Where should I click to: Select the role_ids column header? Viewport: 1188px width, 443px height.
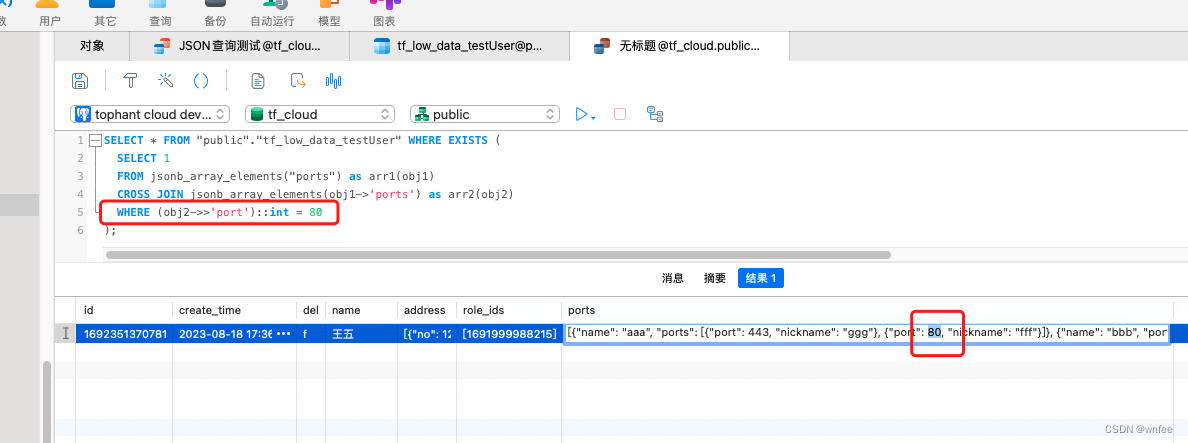[508, 310]
